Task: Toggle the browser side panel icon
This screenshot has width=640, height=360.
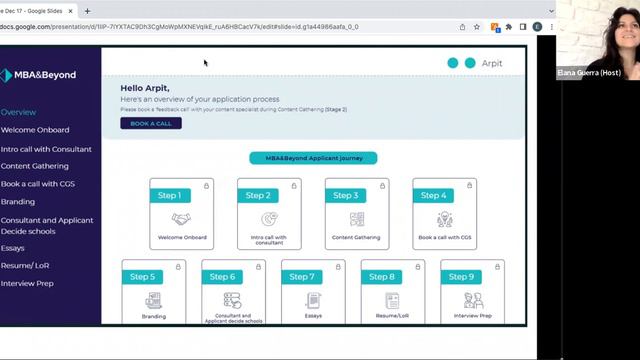Action: click(523, 27)
